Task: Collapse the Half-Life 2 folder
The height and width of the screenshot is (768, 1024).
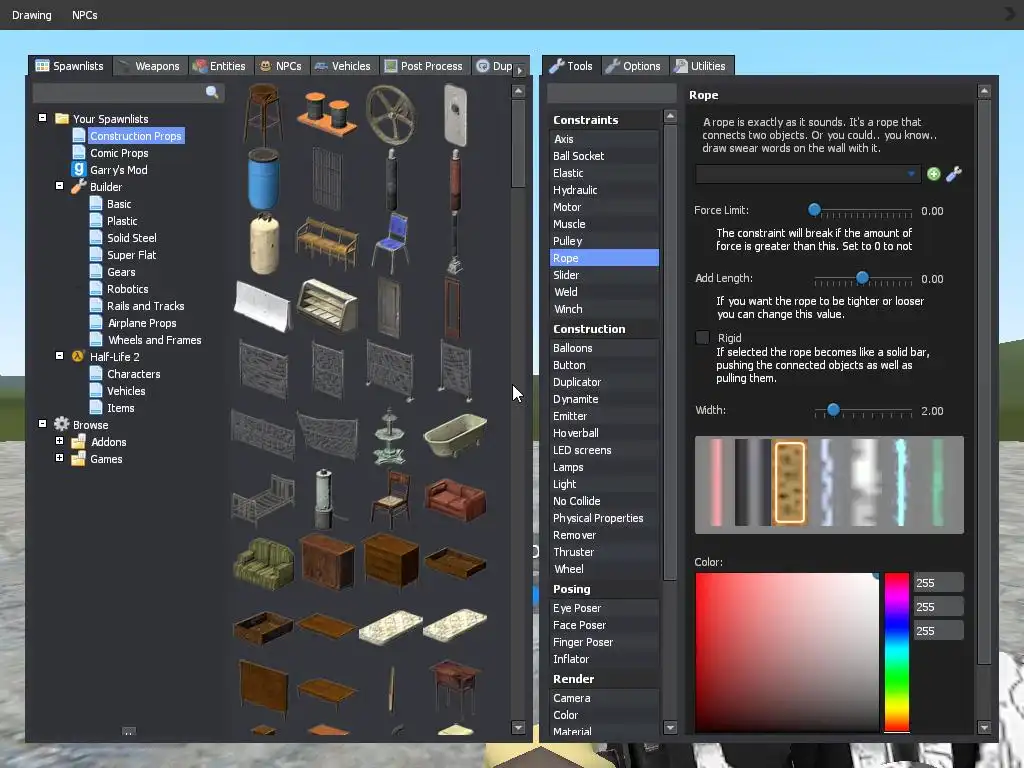Action: [59, 356]
